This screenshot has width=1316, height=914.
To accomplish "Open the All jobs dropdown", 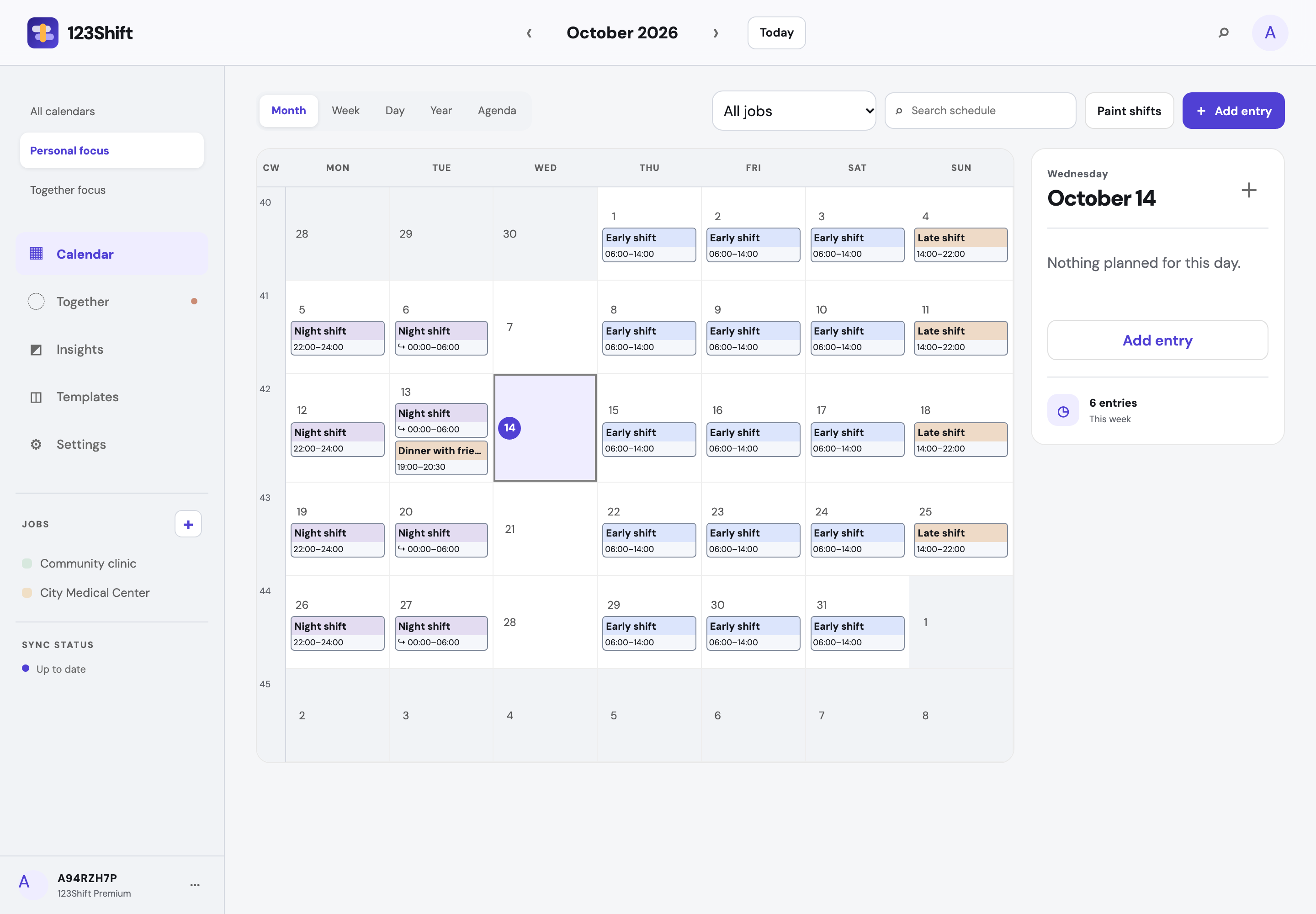I will coord(794,111).
